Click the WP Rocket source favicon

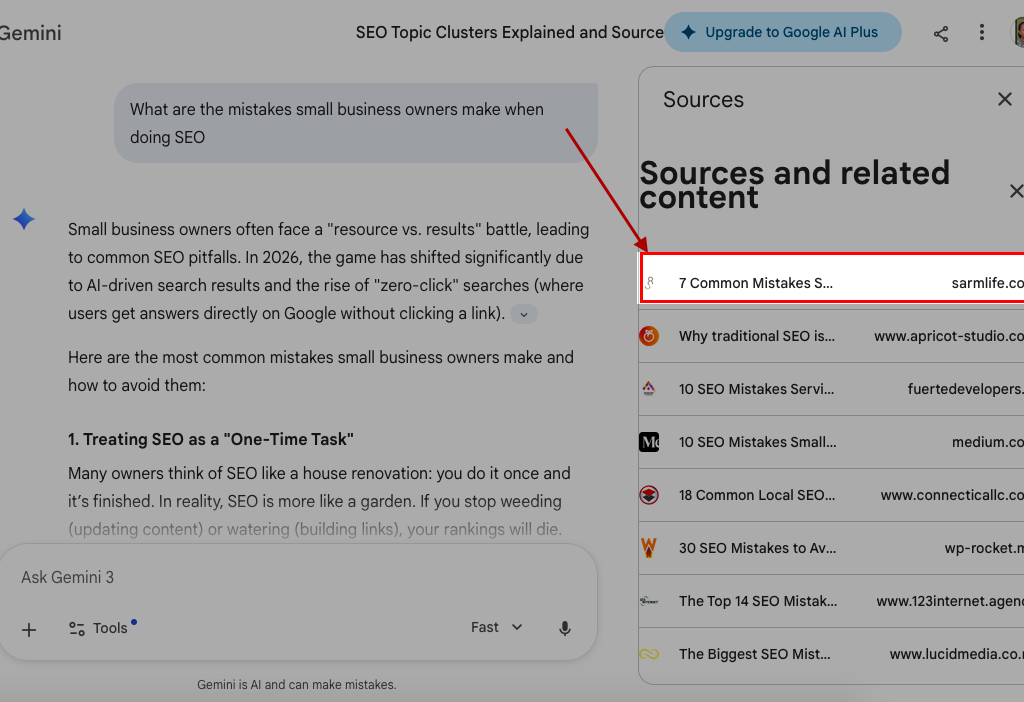click(x=649, y=548)
